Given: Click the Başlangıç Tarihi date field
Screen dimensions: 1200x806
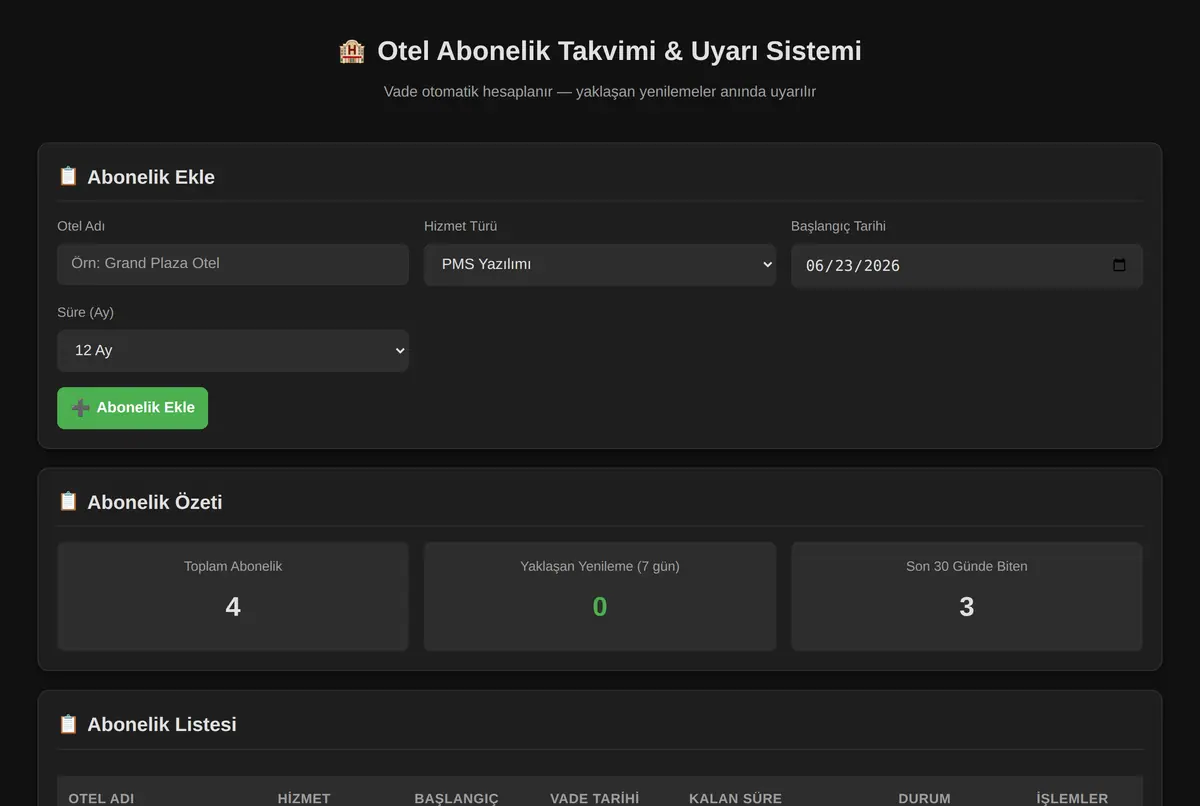Looking at the screenshot, I should [x=966, y=265].
